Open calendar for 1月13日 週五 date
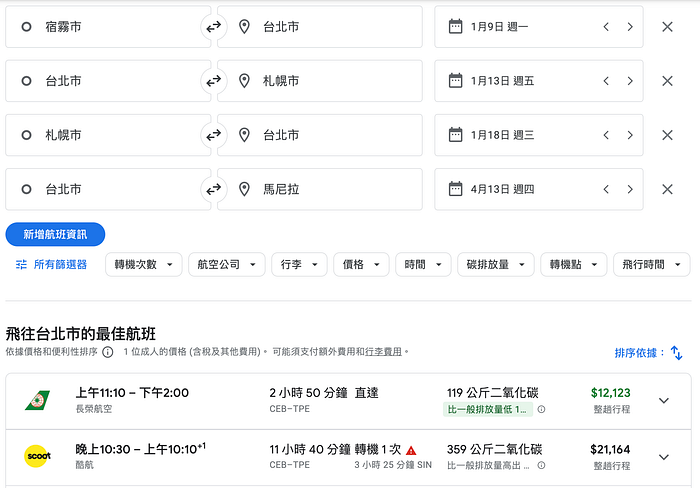 coord(455,81)
